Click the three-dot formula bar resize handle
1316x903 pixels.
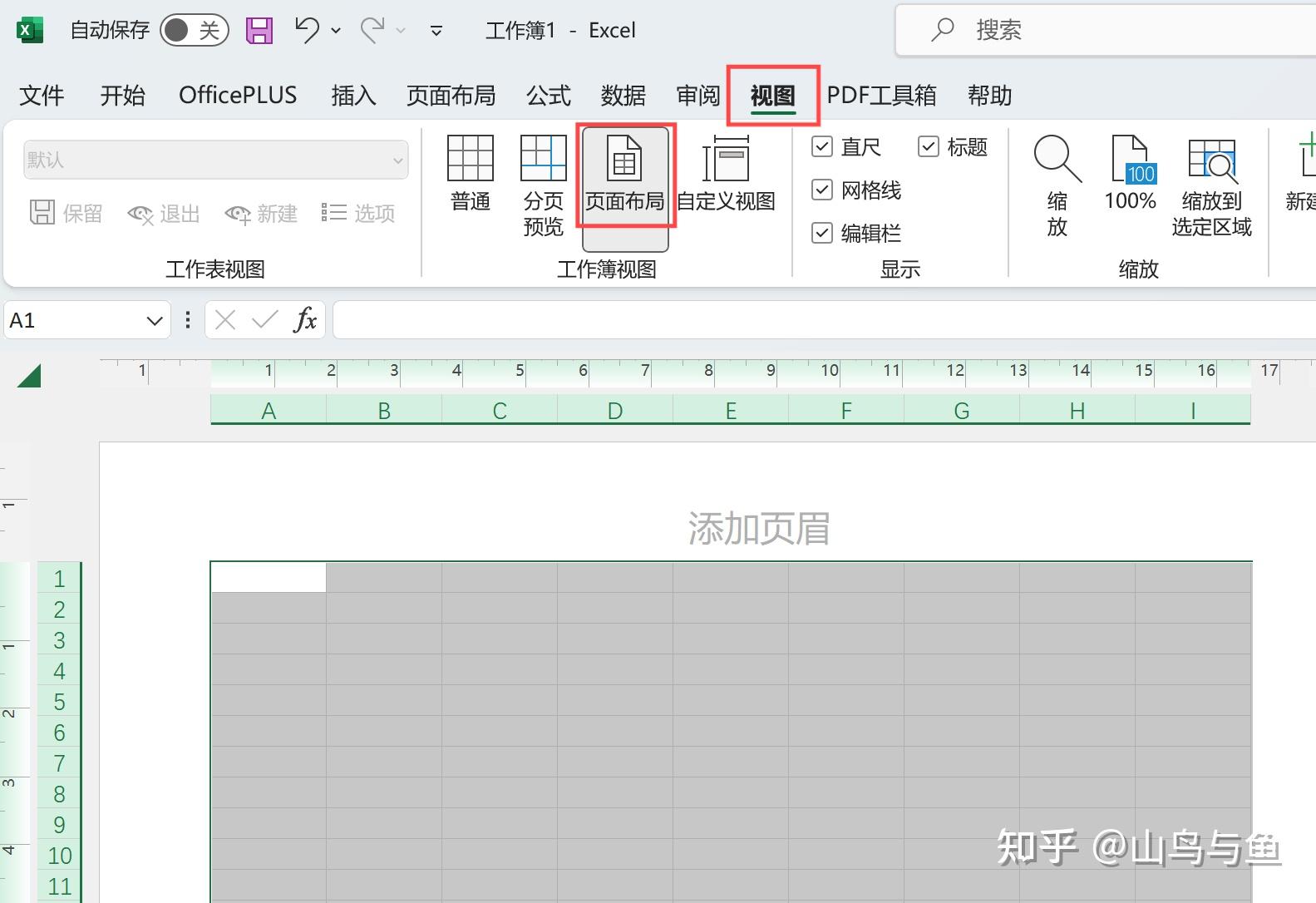[188, 320]
